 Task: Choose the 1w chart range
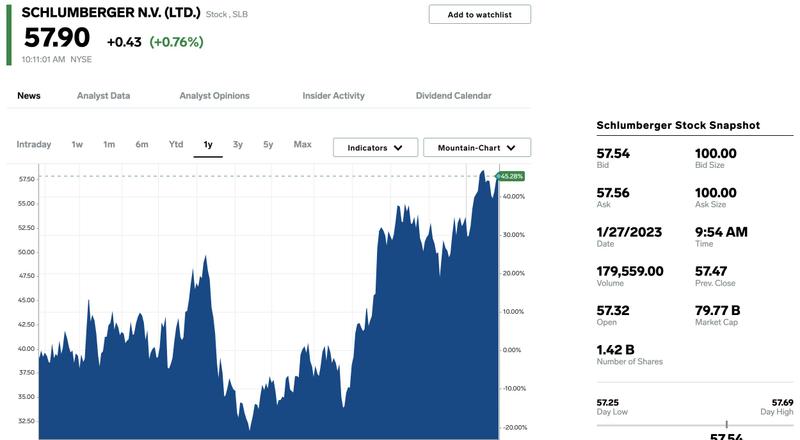(77, 144)
